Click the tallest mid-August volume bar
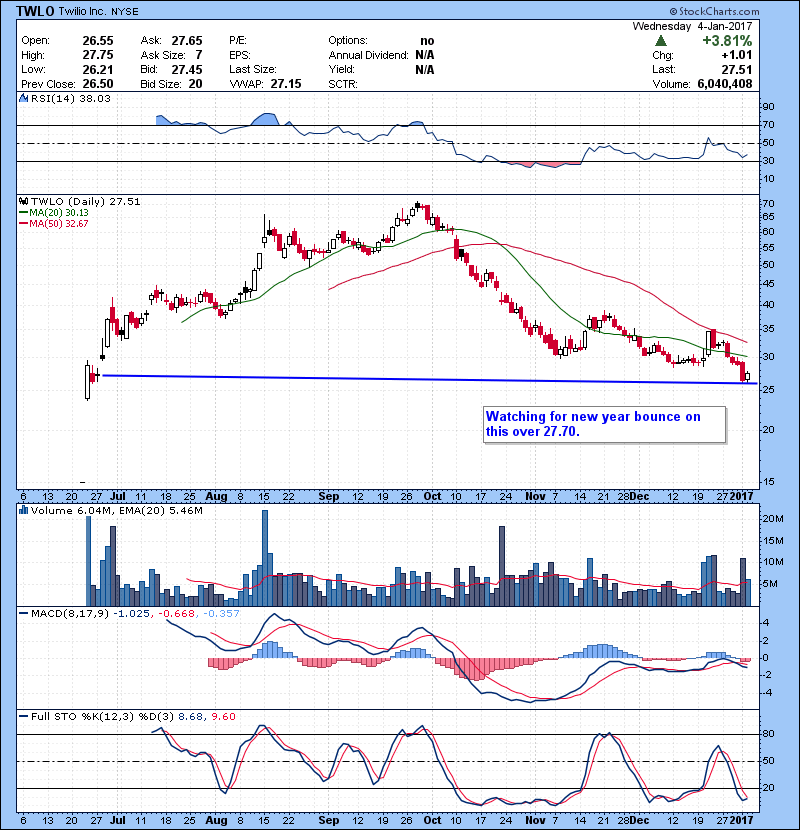800x830 pixels. click(x=265, y=558)
